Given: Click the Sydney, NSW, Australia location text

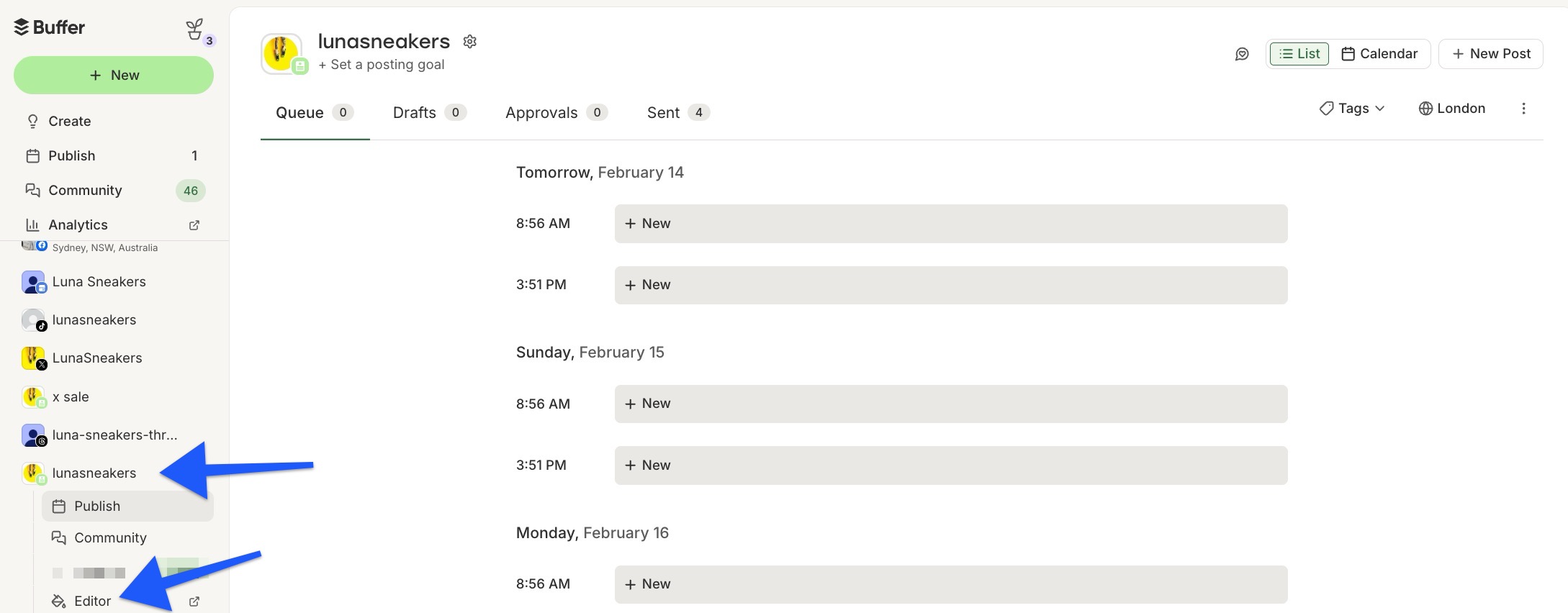Looking at the screenshot, I should (x=105, y=248).
